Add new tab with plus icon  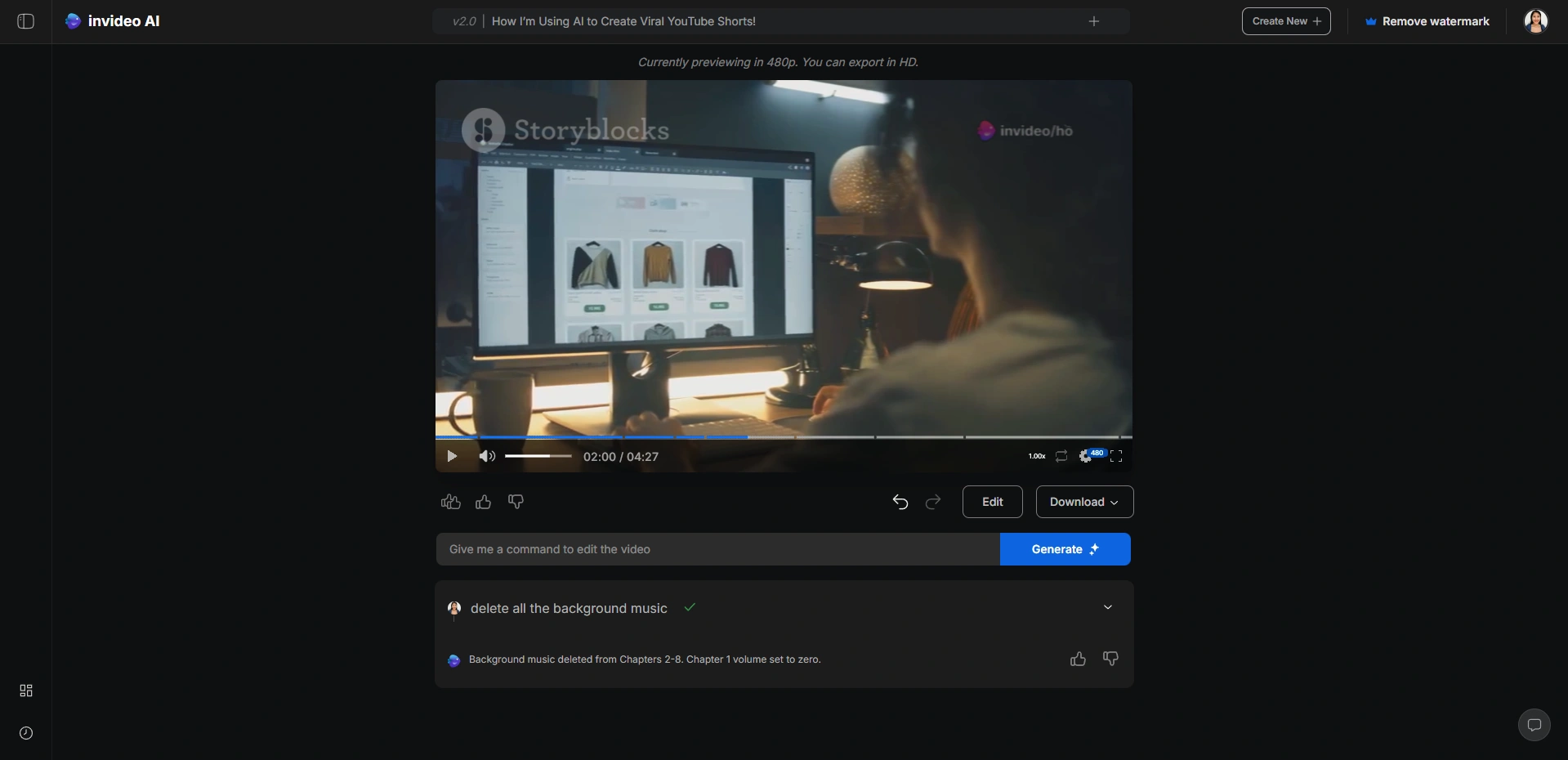[x=1094, y=21]
